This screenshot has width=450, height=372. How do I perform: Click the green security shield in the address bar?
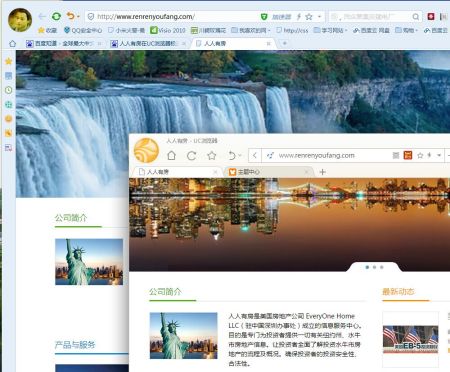click(x=264, y=16)
